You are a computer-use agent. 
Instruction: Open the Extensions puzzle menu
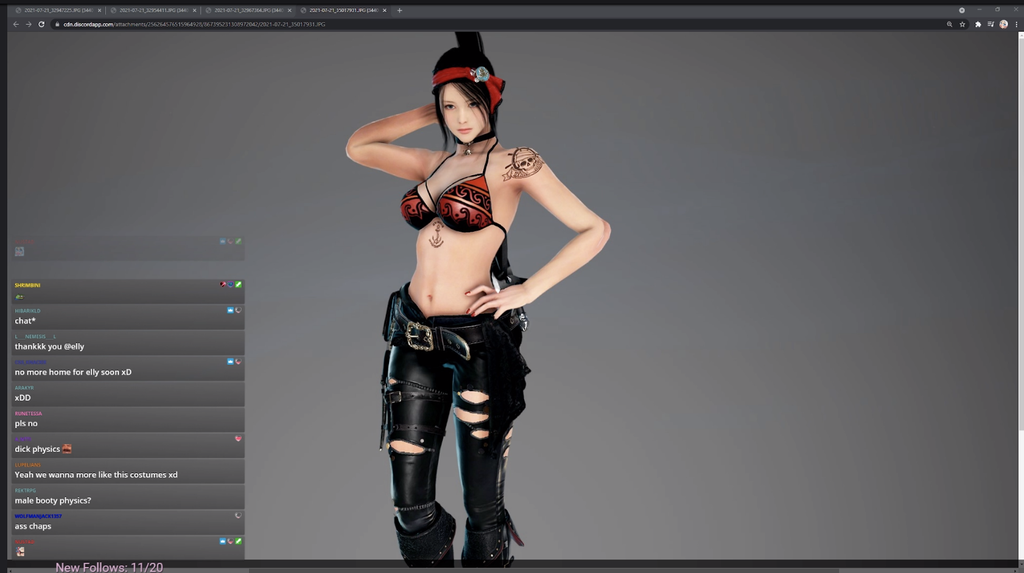pyautogui.click(x=978, y=24)
